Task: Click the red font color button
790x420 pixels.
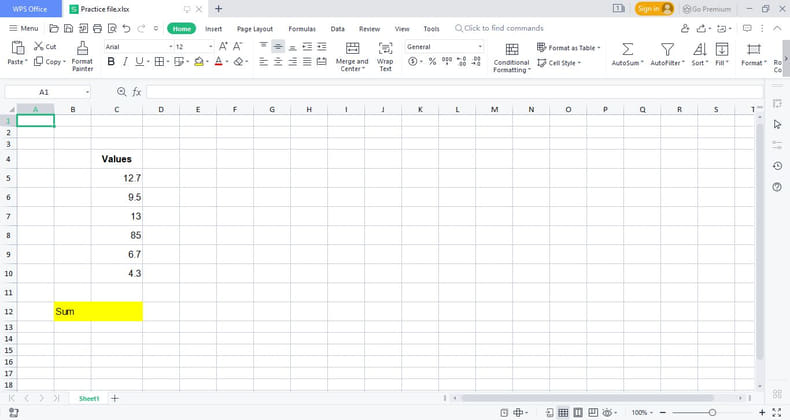Action: pyautogui.click(x=218, y=61)
